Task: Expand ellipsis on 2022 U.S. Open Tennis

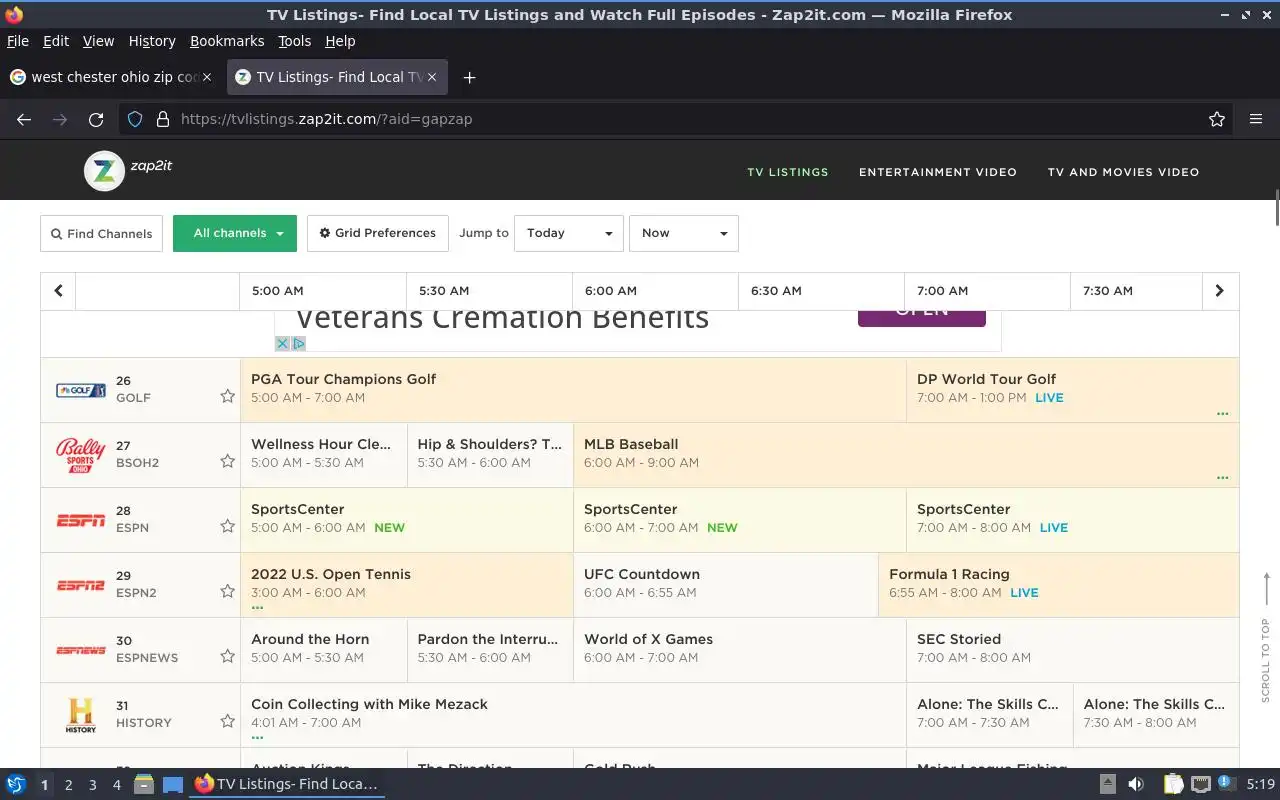Action: [x=257, y=607]
